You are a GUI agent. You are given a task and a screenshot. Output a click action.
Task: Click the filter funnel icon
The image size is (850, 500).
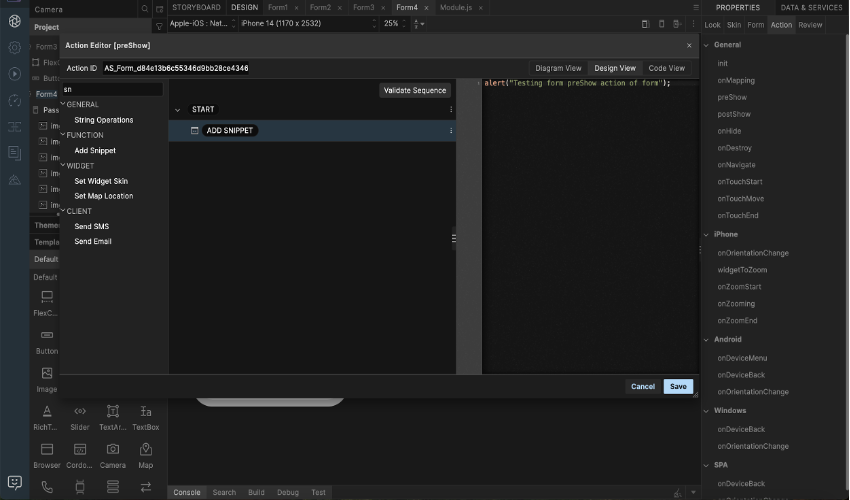pos(159,26)
